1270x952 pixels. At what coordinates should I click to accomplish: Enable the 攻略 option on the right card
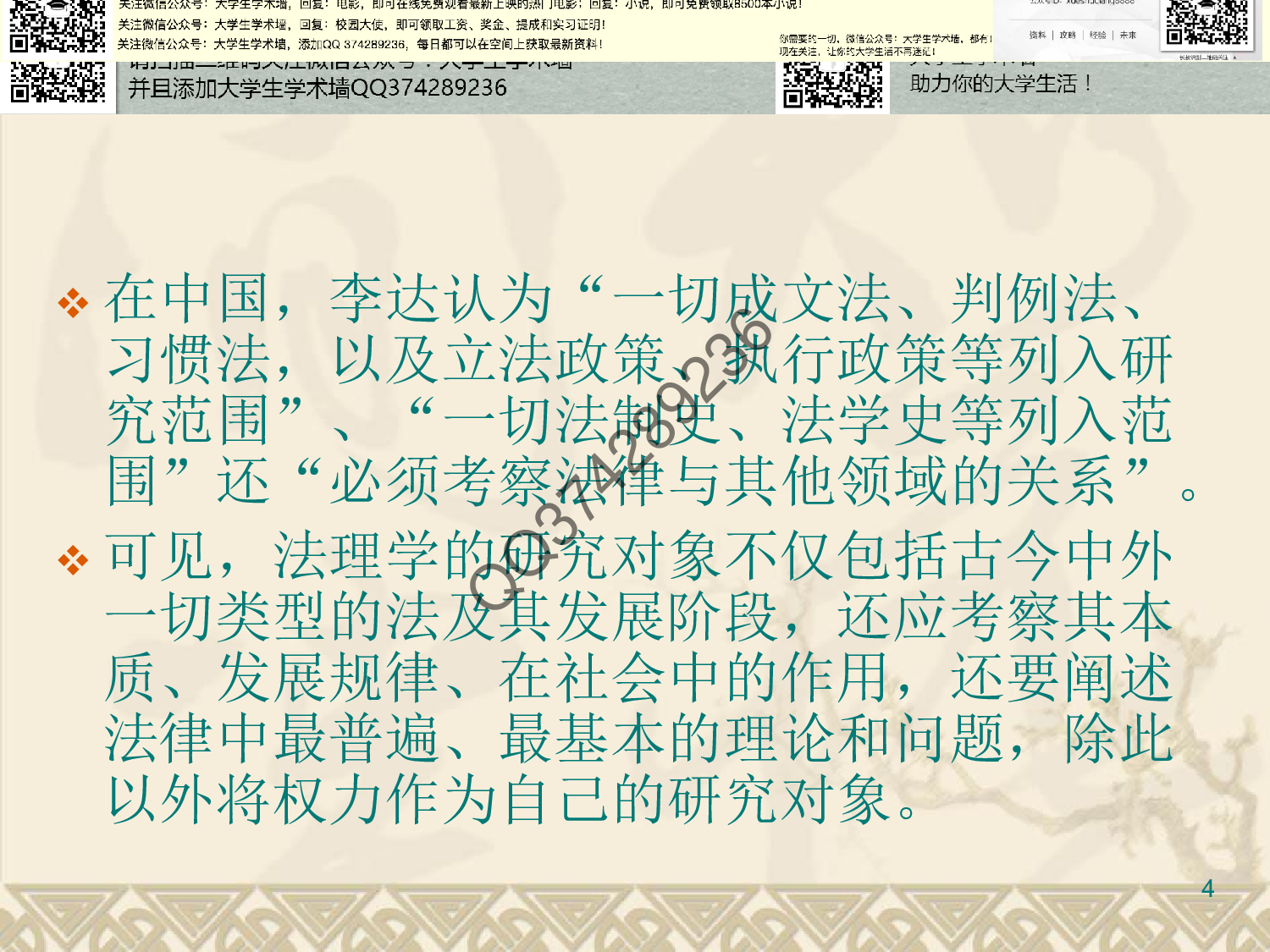click(1068, 35)
